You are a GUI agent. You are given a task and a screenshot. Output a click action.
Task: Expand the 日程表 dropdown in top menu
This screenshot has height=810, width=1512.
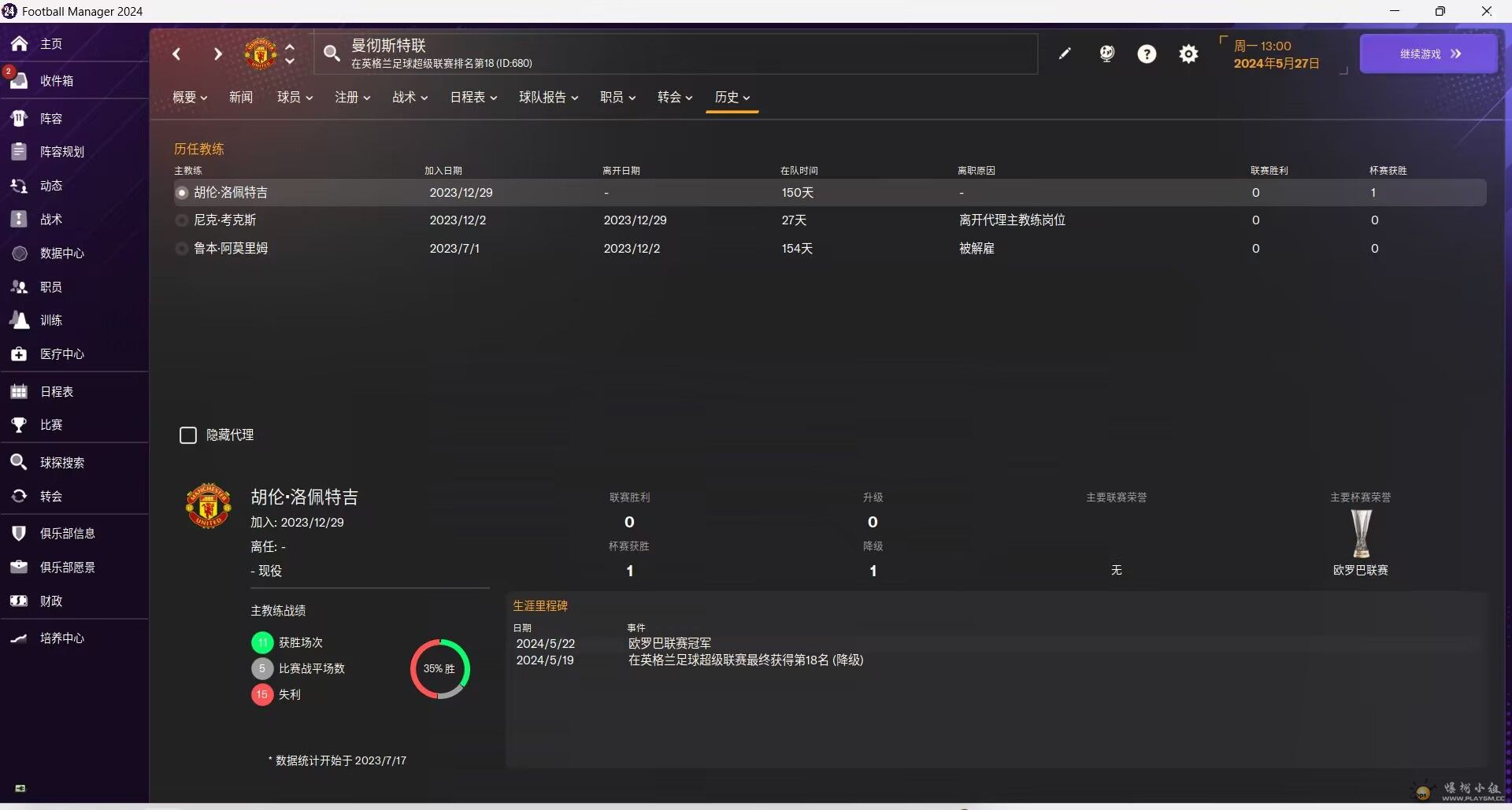[x=474, y=97]
